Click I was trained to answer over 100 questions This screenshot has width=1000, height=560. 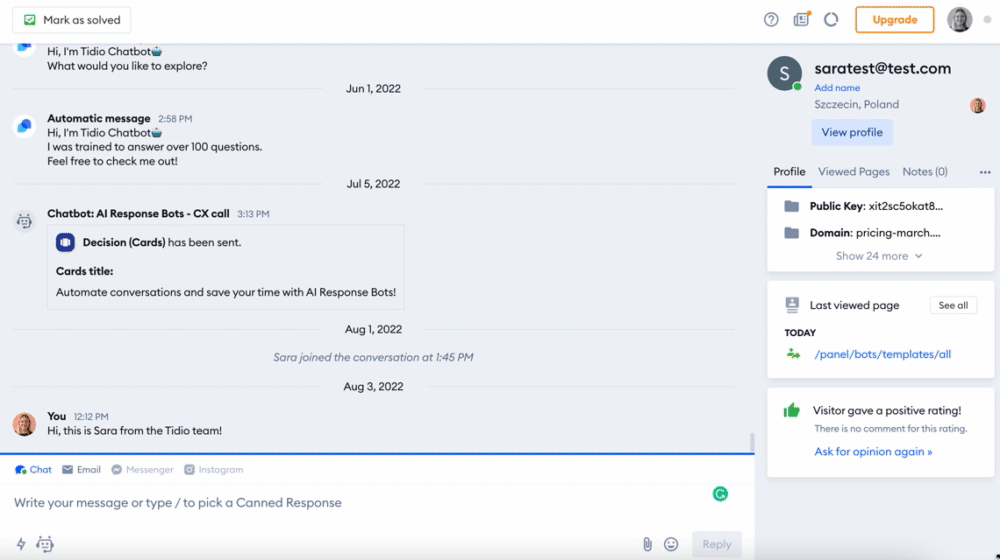[x=154, y=147]
